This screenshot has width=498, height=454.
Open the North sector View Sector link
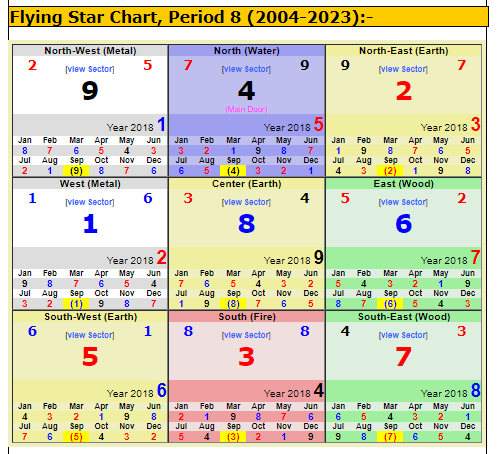click(x=246, y=69)
